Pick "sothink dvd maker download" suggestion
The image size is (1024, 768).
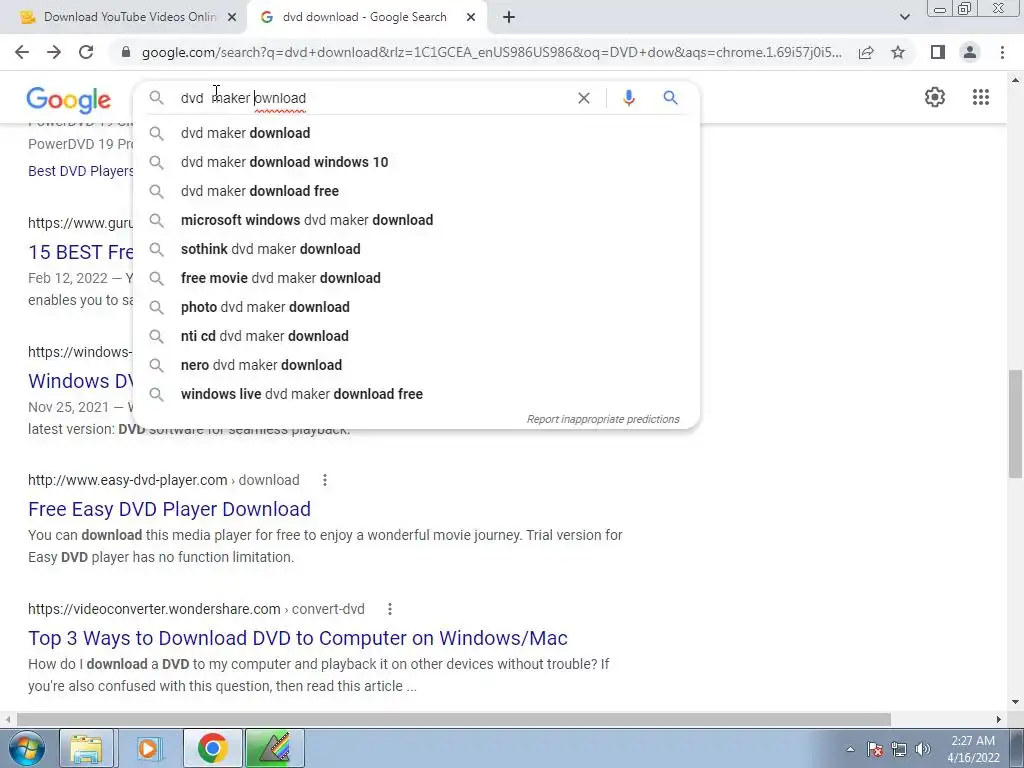415,249
